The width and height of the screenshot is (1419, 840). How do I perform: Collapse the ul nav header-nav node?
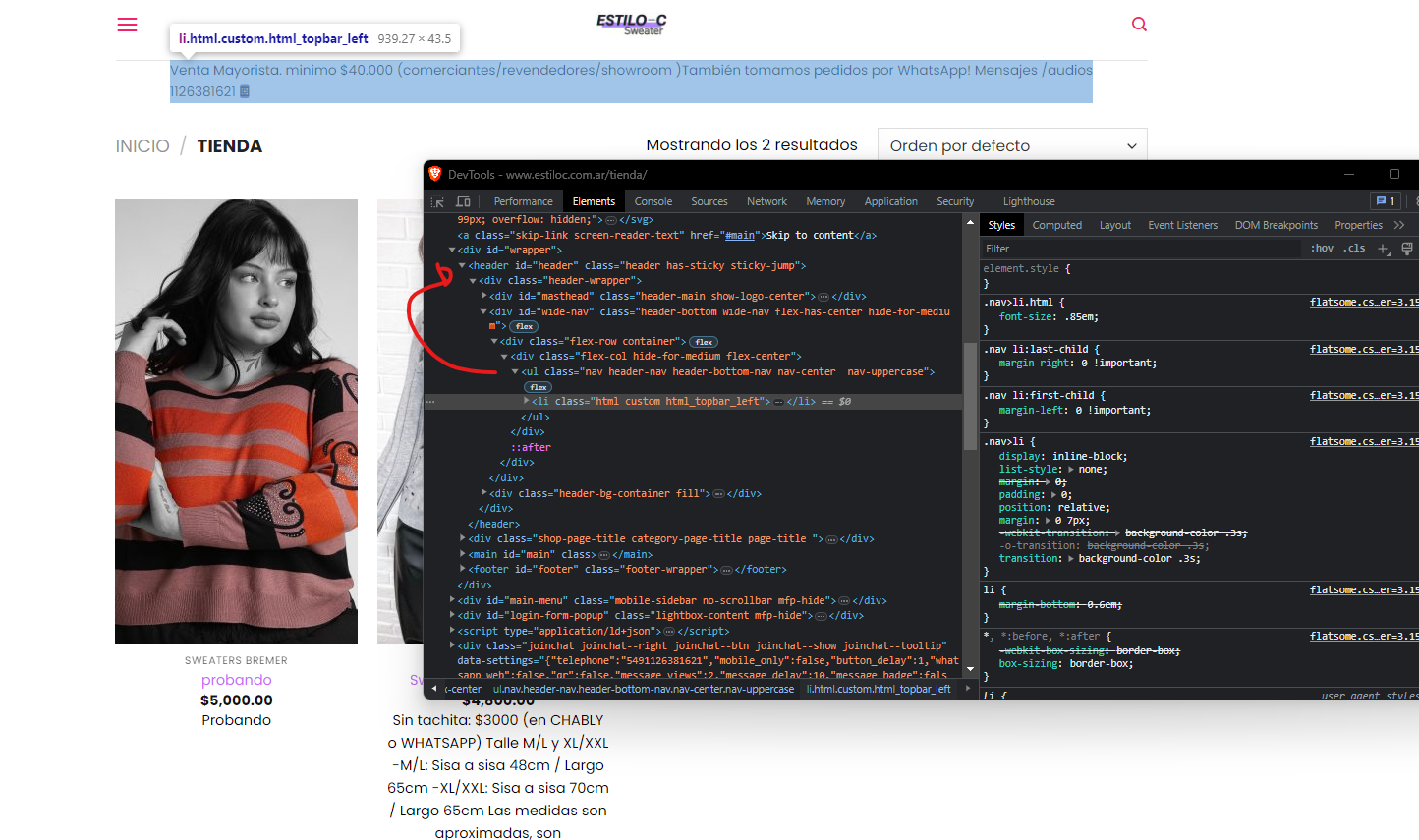click(515, 372)
